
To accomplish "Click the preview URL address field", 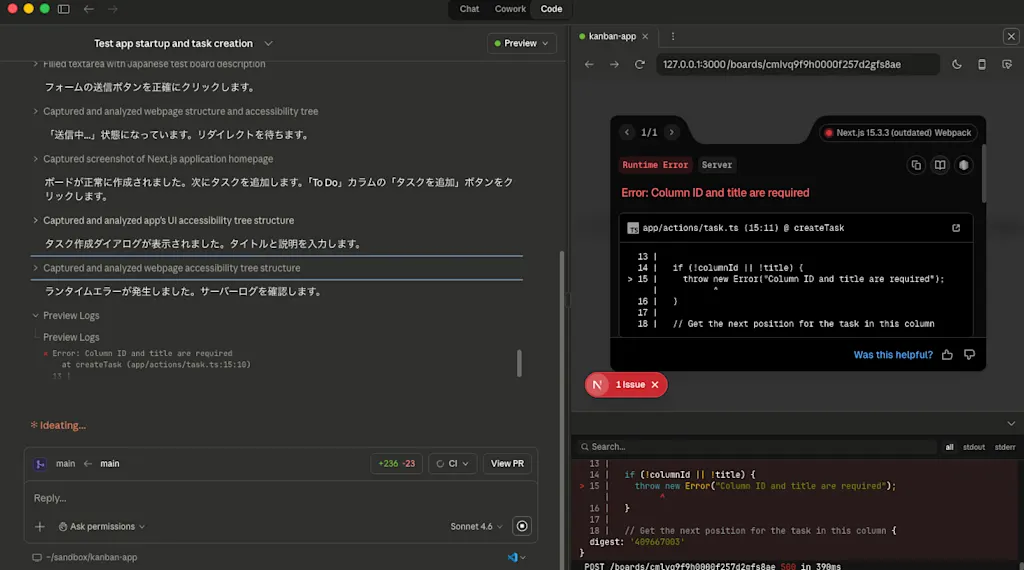I will (797, 65).
